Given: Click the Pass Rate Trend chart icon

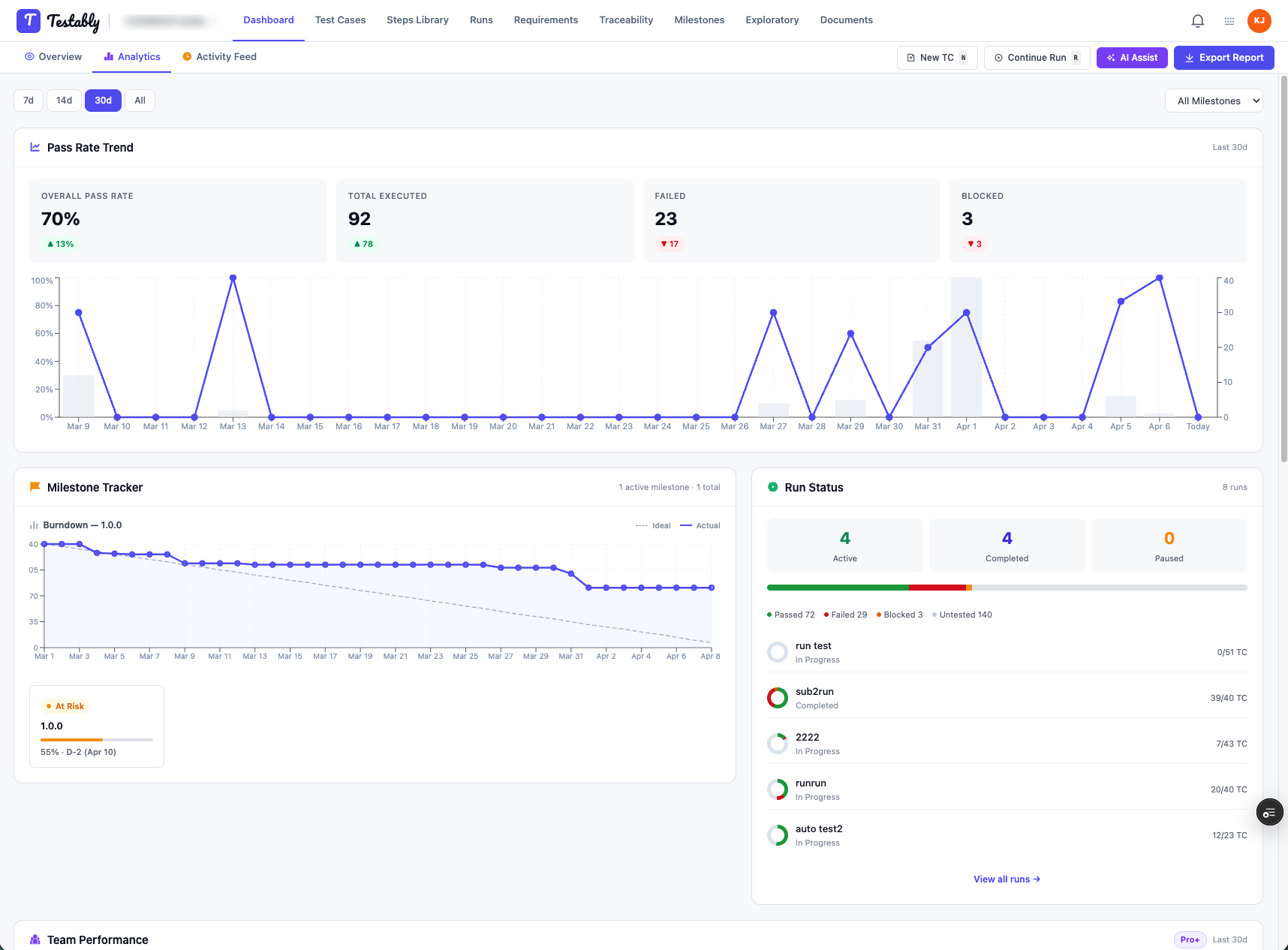Looking at the screenshot, I should coord(35,147).
